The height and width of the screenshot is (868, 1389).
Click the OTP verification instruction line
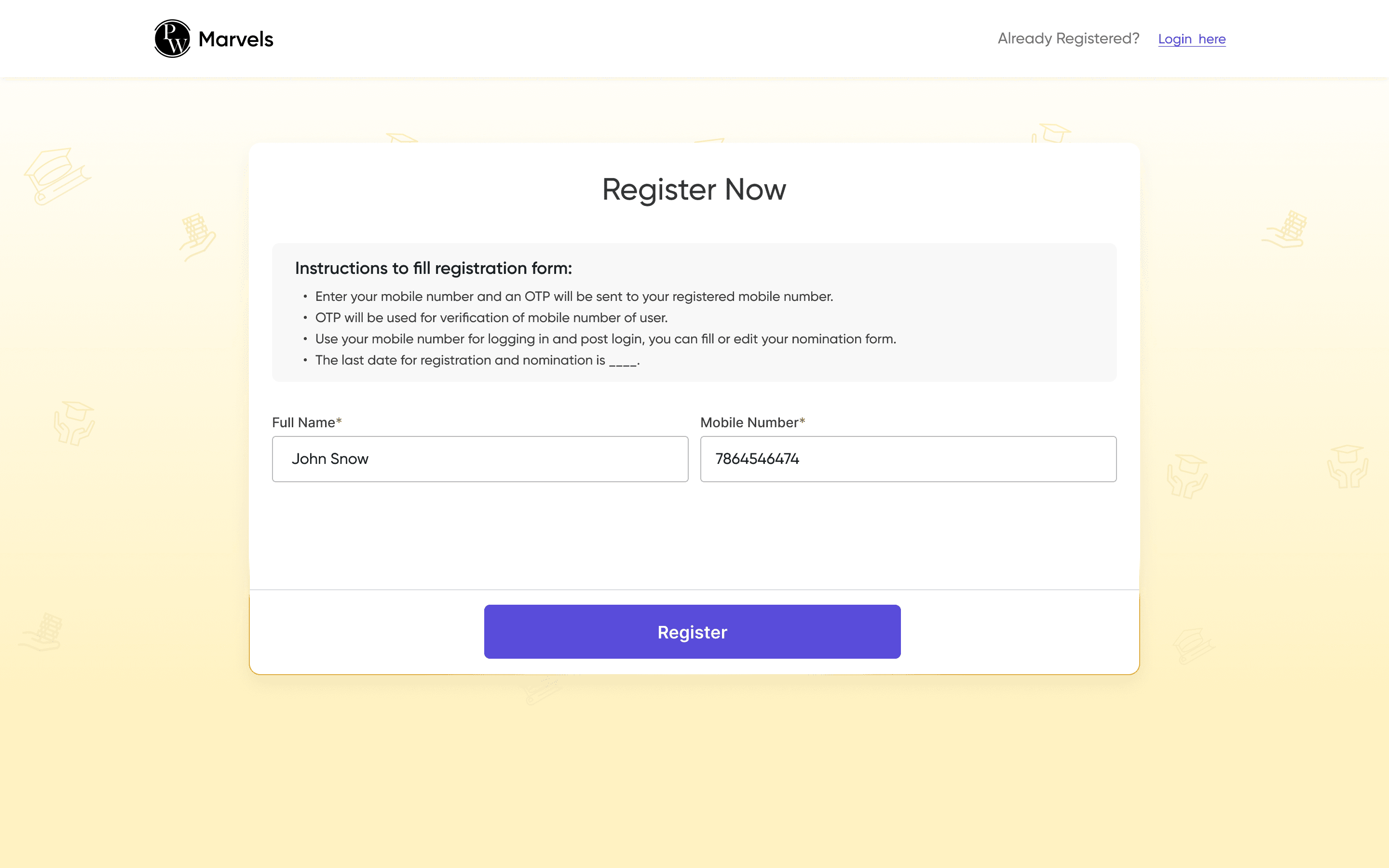(491, 317)
